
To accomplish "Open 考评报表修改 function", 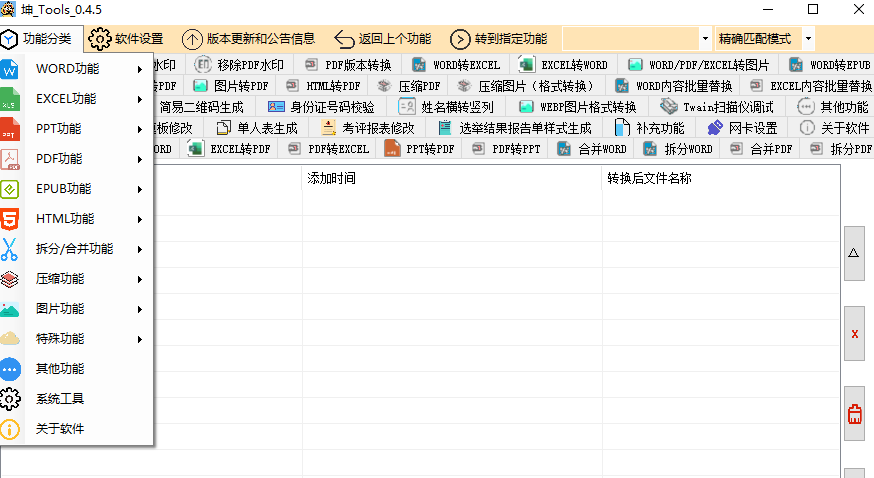I will (368, 128).
